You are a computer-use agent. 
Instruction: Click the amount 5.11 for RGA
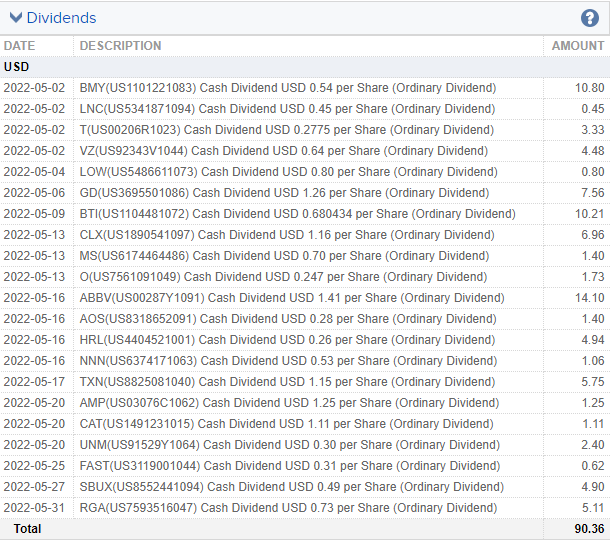click(x=593, y=508)
